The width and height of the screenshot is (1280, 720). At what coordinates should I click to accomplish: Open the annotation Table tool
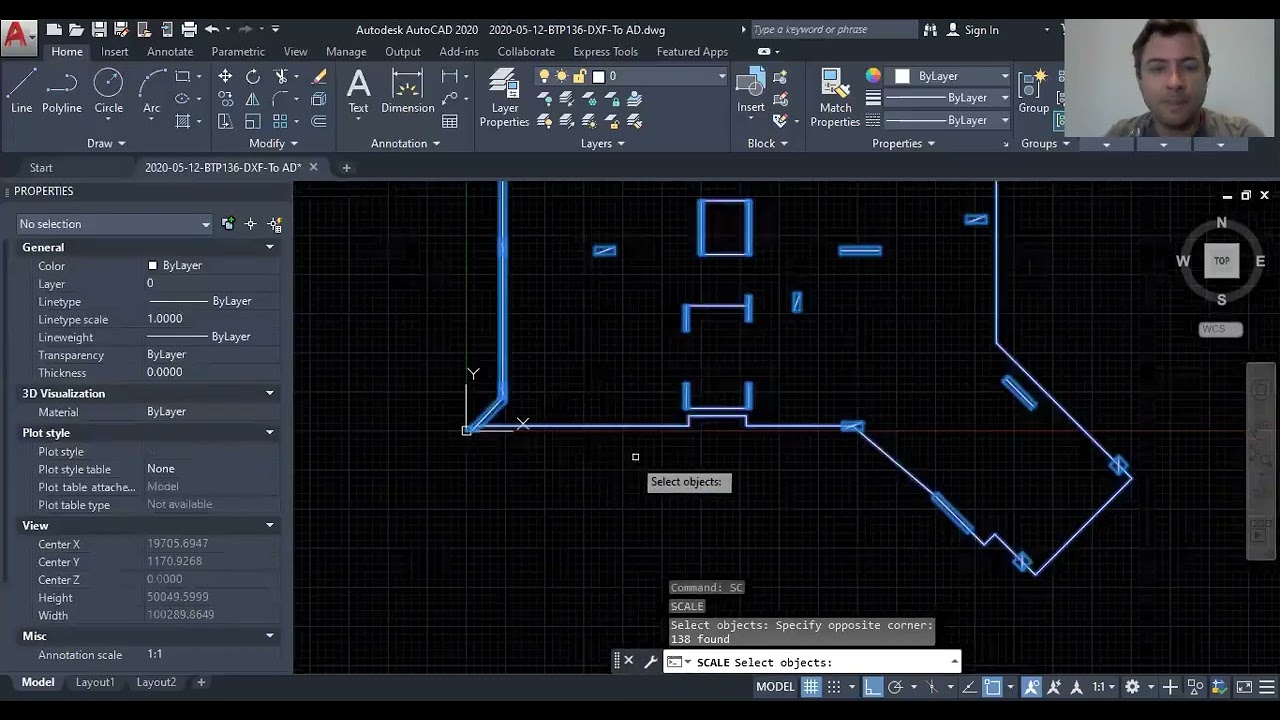point(450,121)
